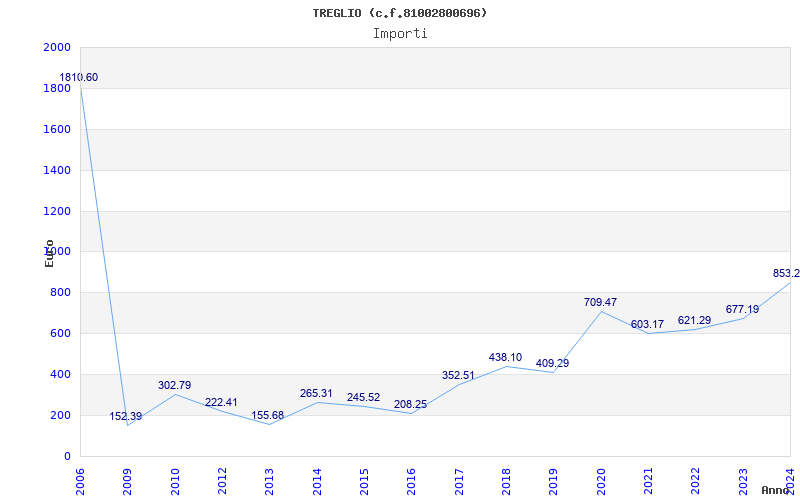Select the 603.17 data label
Viewport: 800px width, 500px height.
(x=647, y=324)
